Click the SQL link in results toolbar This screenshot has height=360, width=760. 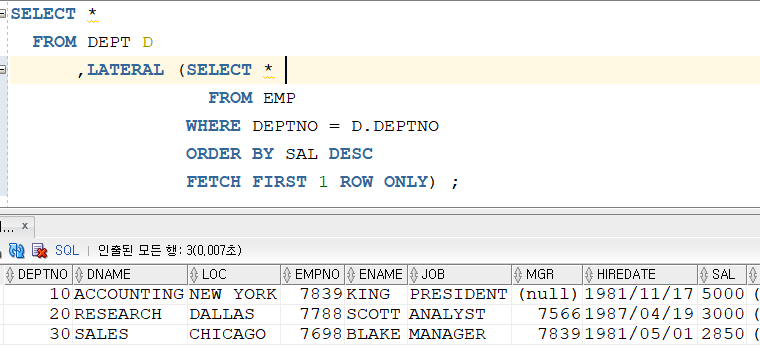67,250
